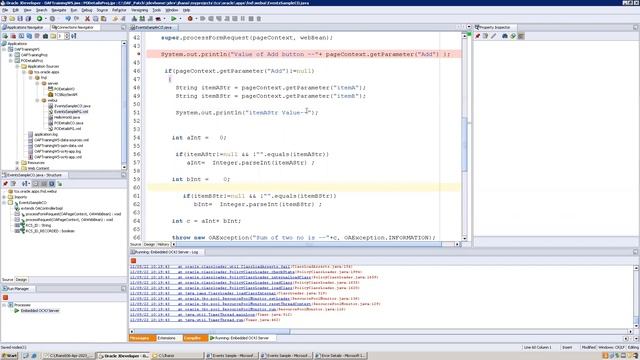Open the Debug menu
The width and height of the screenshot is (640, 360).
87,10
